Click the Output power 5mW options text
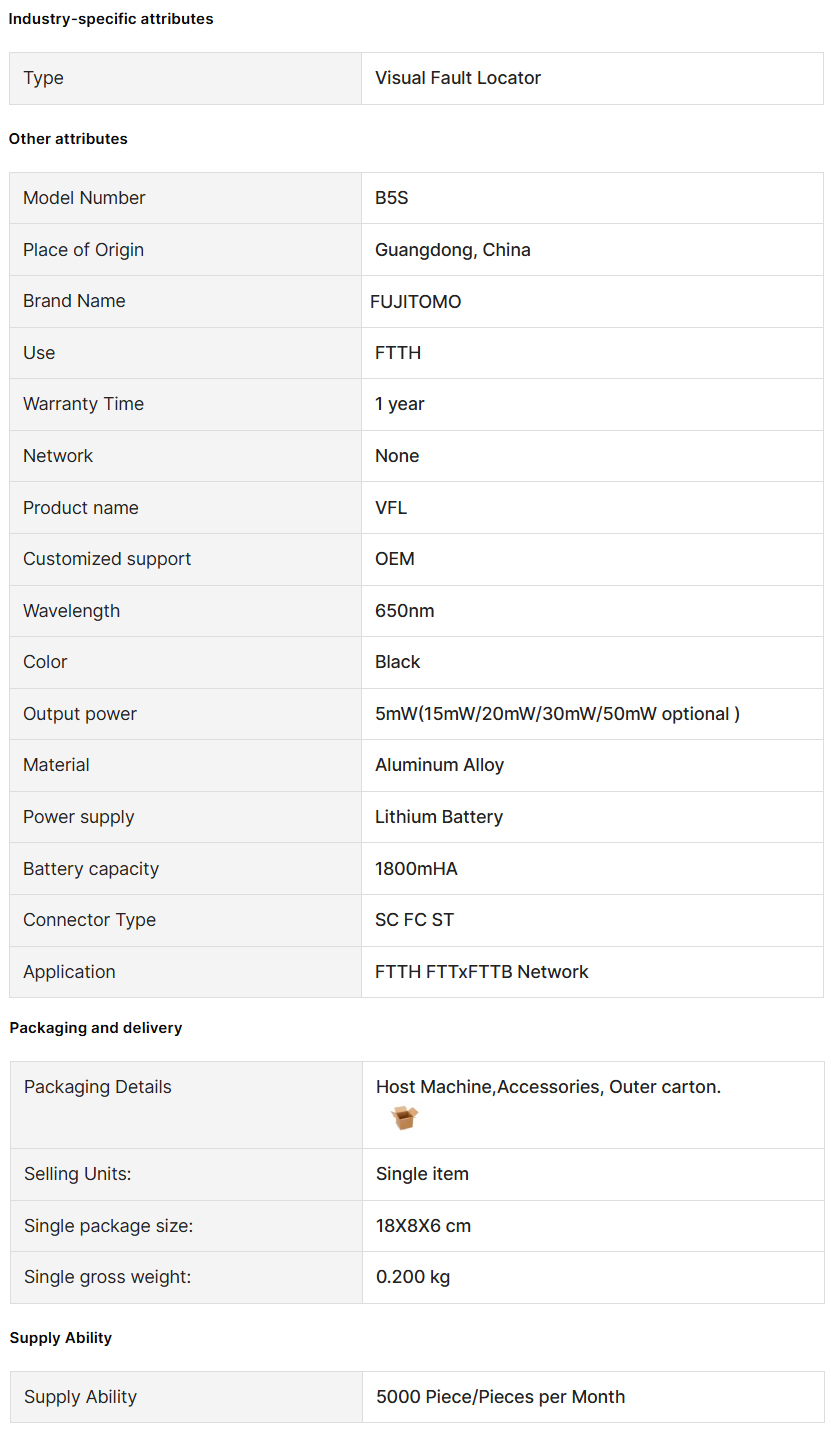Viewport: 831px width, 1436px height. [x=558, y=714]
